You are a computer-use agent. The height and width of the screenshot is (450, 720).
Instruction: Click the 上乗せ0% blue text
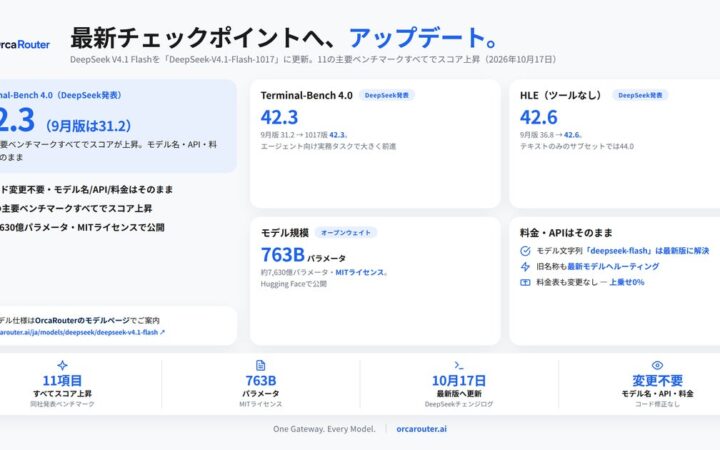(626, 282)
